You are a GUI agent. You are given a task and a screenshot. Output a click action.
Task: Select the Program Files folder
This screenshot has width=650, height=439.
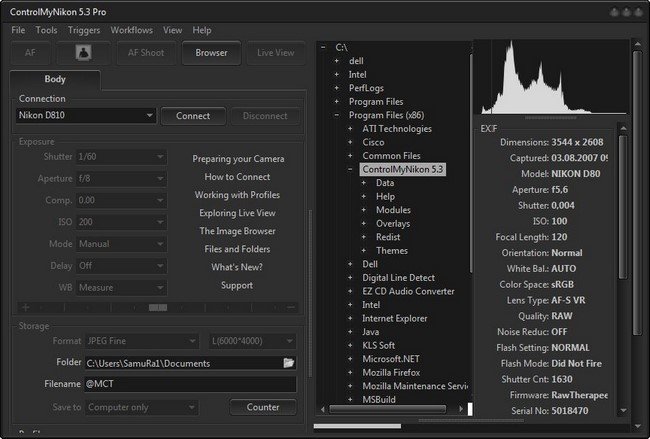(x=376, y=102)
